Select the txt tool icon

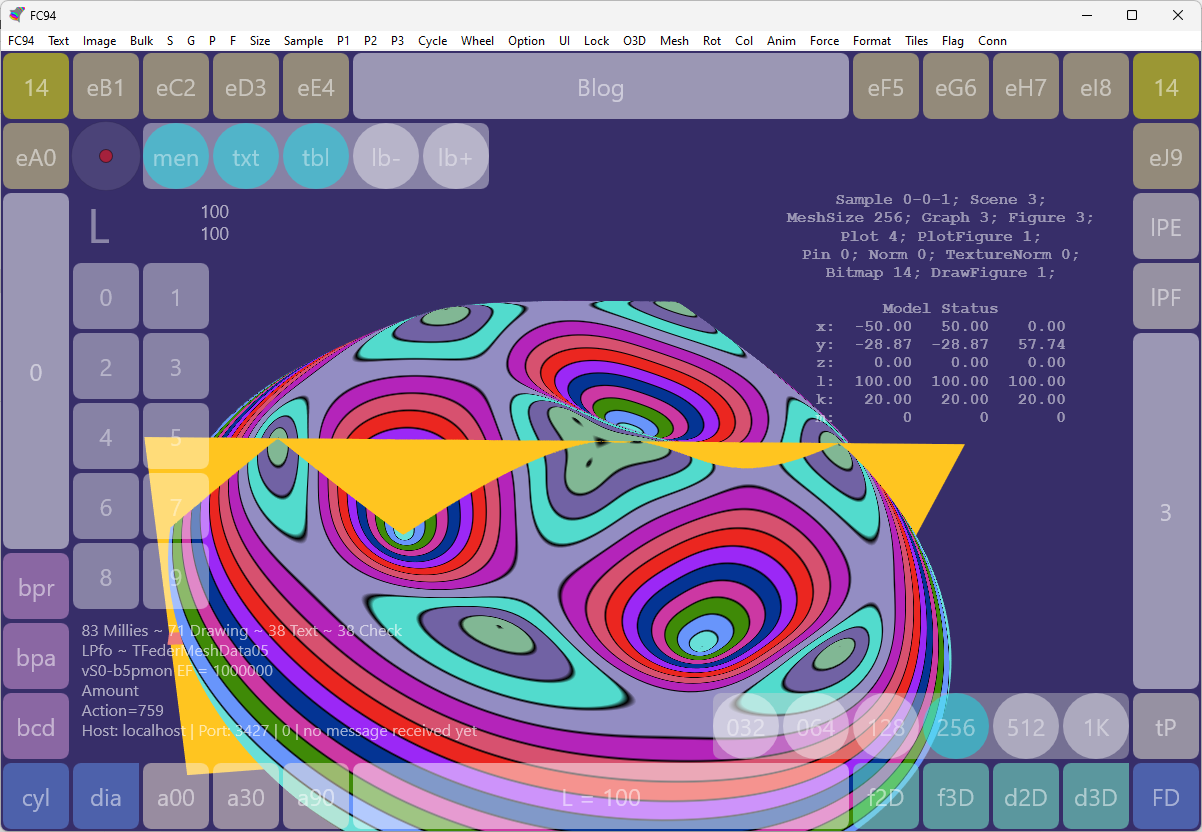click(246, 157)
